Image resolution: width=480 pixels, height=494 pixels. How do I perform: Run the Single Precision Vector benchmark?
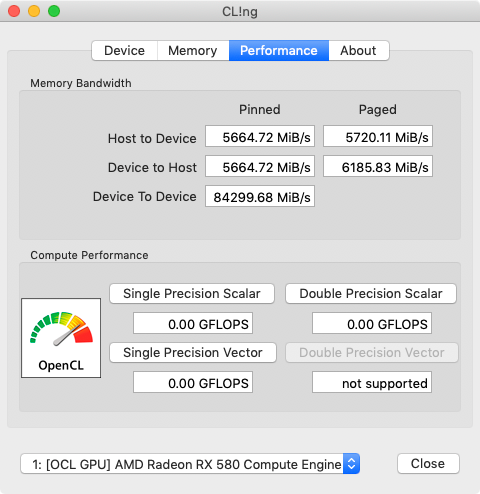point(193,353)
